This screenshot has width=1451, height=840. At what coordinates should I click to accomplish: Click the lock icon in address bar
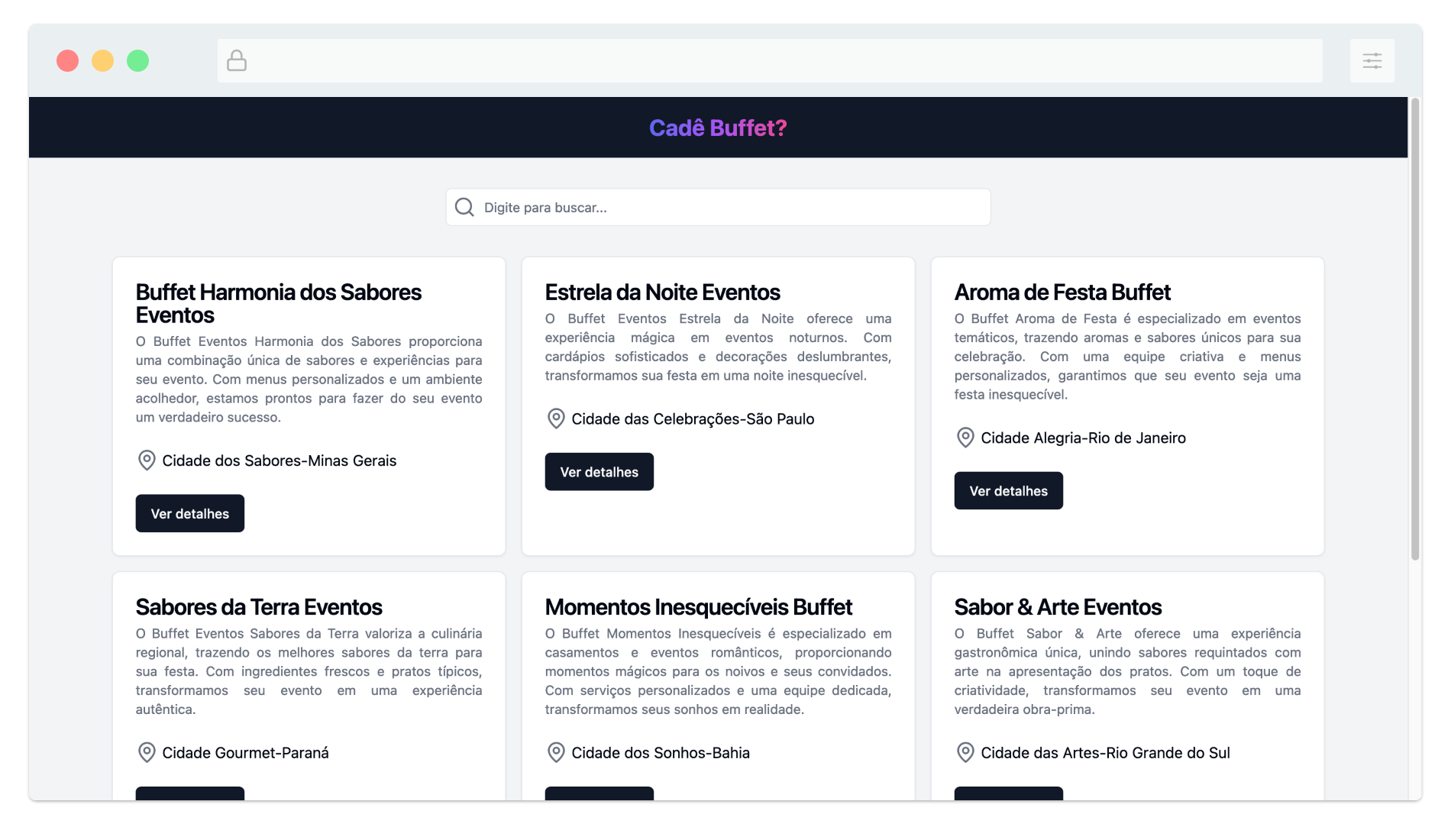pos(237,60)
